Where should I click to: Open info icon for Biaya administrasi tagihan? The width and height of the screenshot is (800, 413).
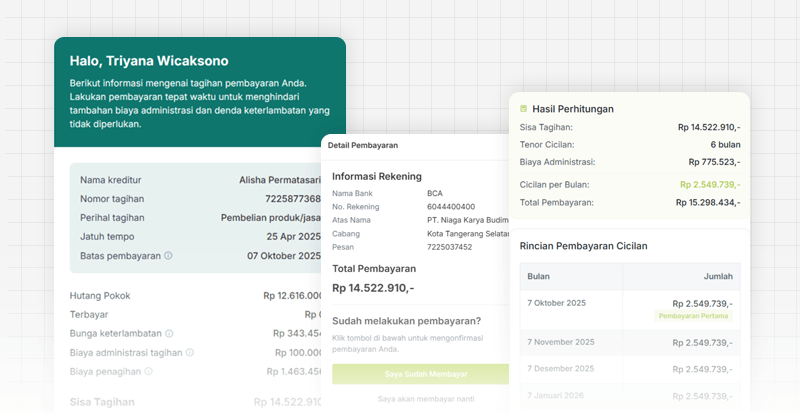point(190,352)
